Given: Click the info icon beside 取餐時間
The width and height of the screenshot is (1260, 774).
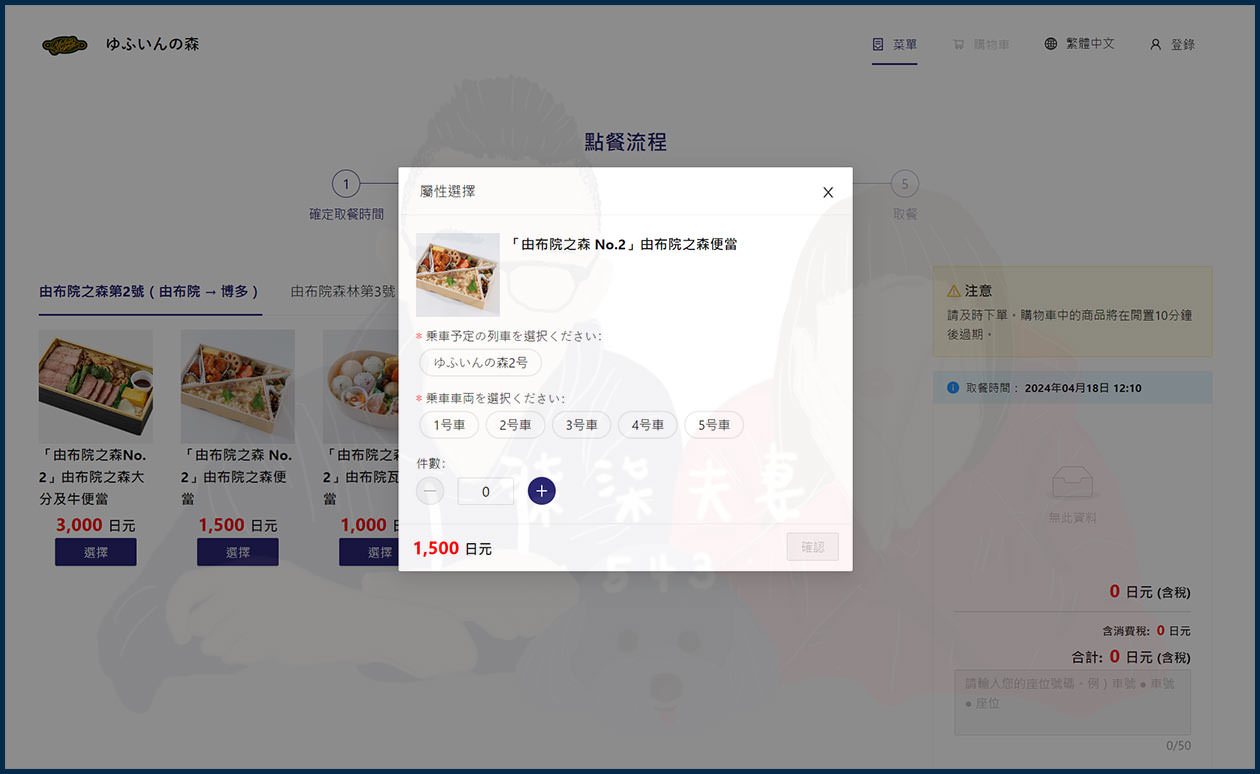Looking at the screenshot, I should [950, 387].
